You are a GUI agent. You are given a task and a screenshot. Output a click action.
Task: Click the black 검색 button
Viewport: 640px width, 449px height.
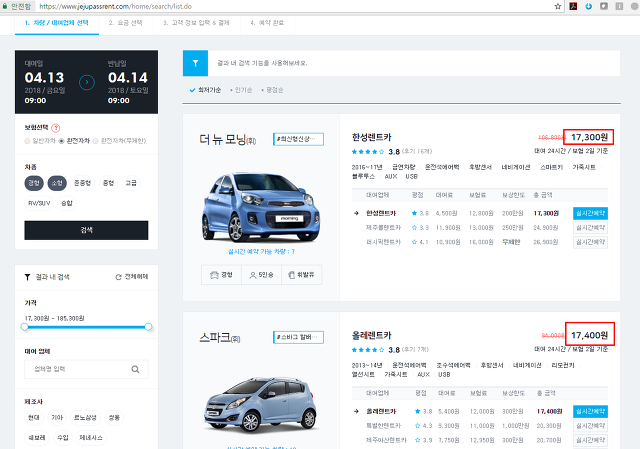(x=86, y=230)
